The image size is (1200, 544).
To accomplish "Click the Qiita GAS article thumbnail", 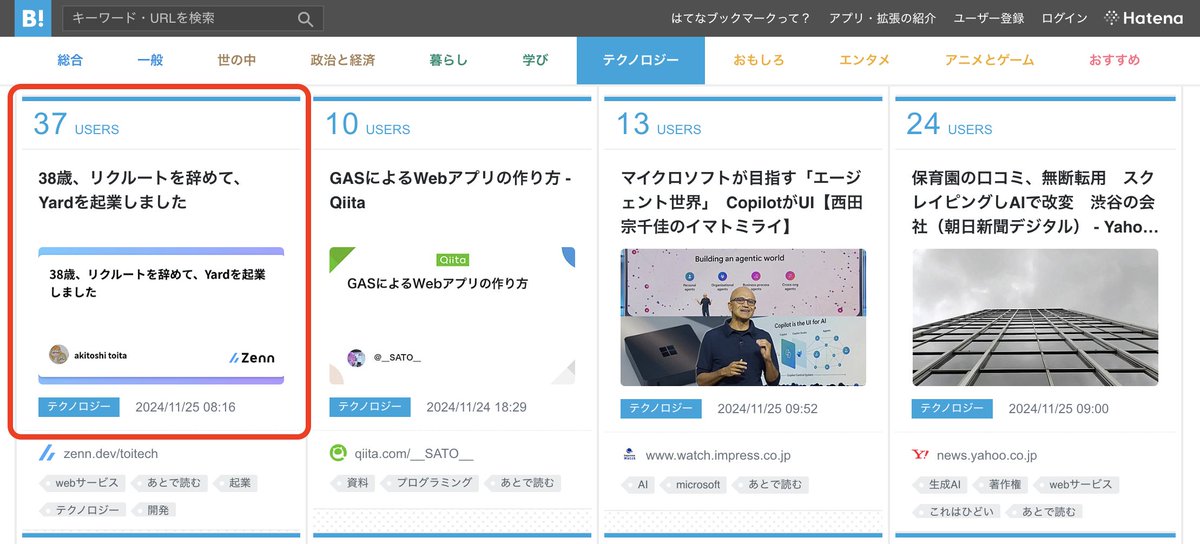I will tap(452, 316).
